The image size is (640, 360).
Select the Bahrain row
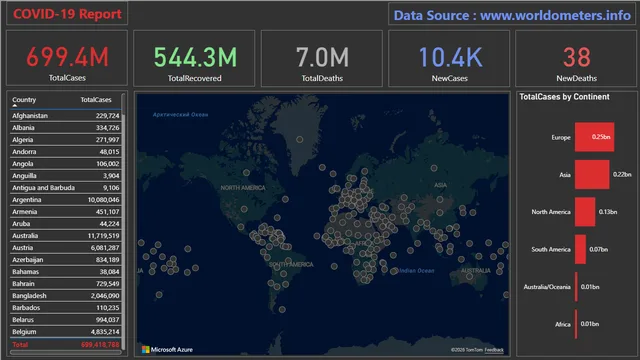(x=66, y=284)
